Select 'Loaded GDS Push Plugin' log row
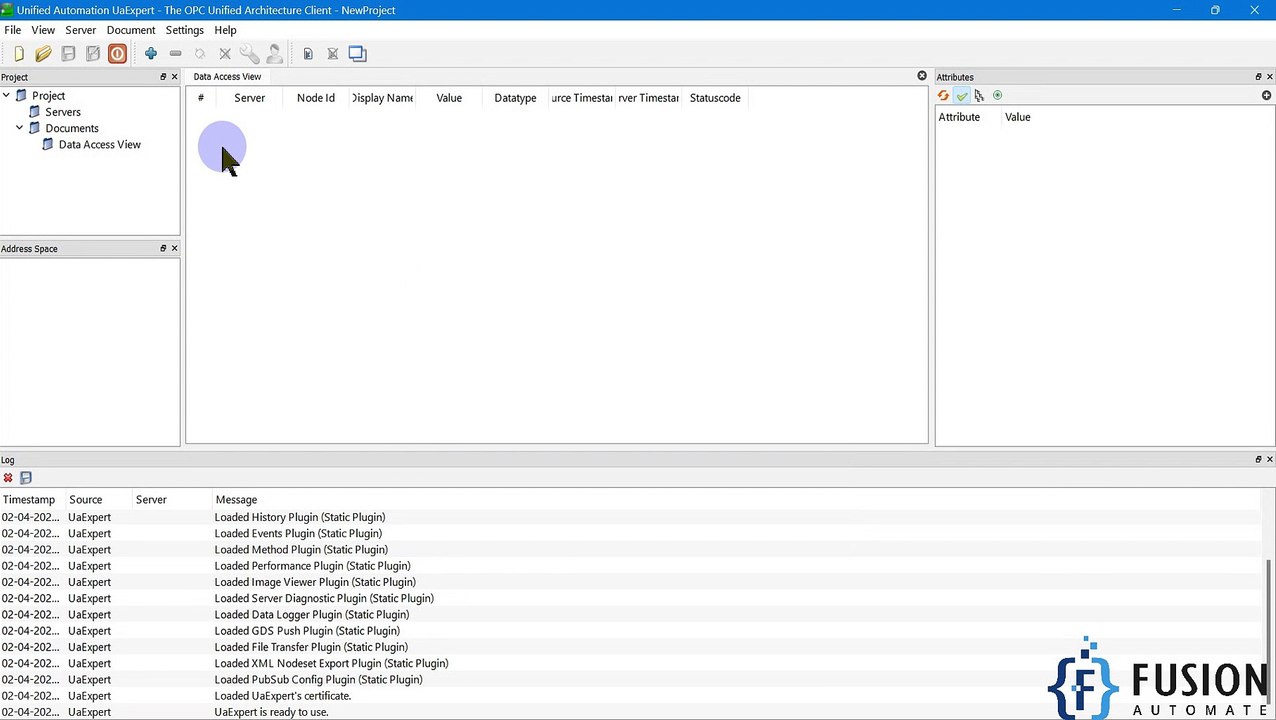Image resolution: width=1276 pixels, height=720 pixels. 630,631
